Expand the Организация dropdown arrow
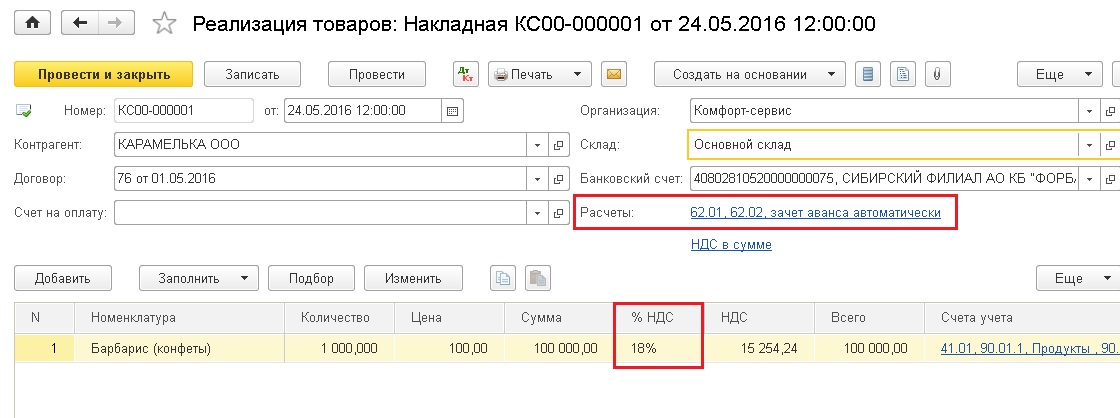This screenshot has width=1120, height=418. 1089,111
